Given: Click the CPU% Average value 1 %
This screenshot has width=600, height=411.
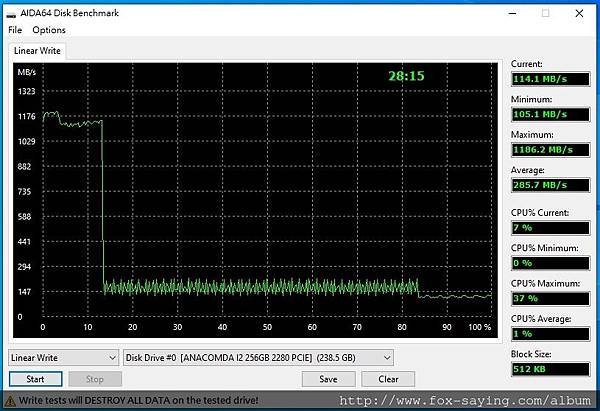Looking at the screenshot, I should coord(551,334).
